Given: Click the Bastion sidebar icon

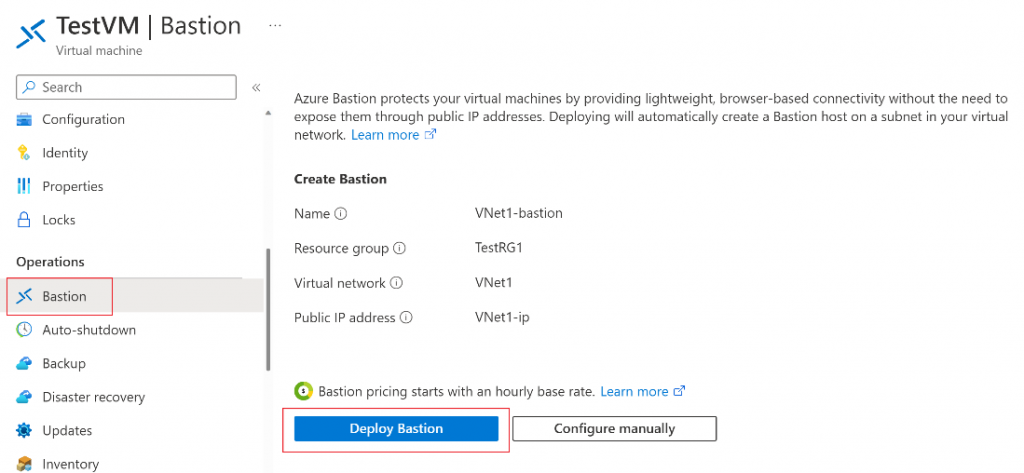Looking at the screenshot, I should (x=24, y=297).
